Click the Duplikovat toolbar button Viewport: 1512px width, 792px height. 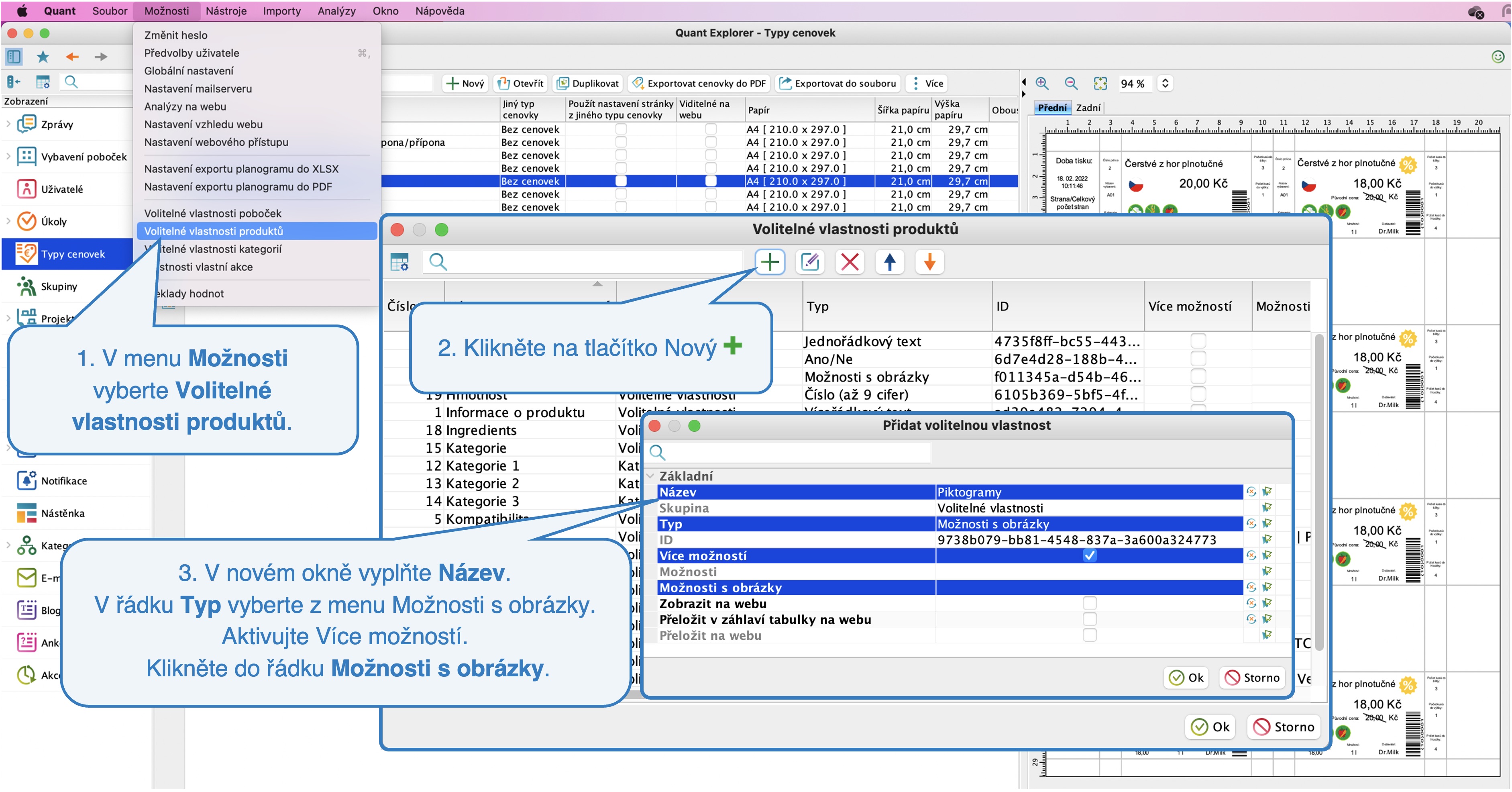(587, 84)
